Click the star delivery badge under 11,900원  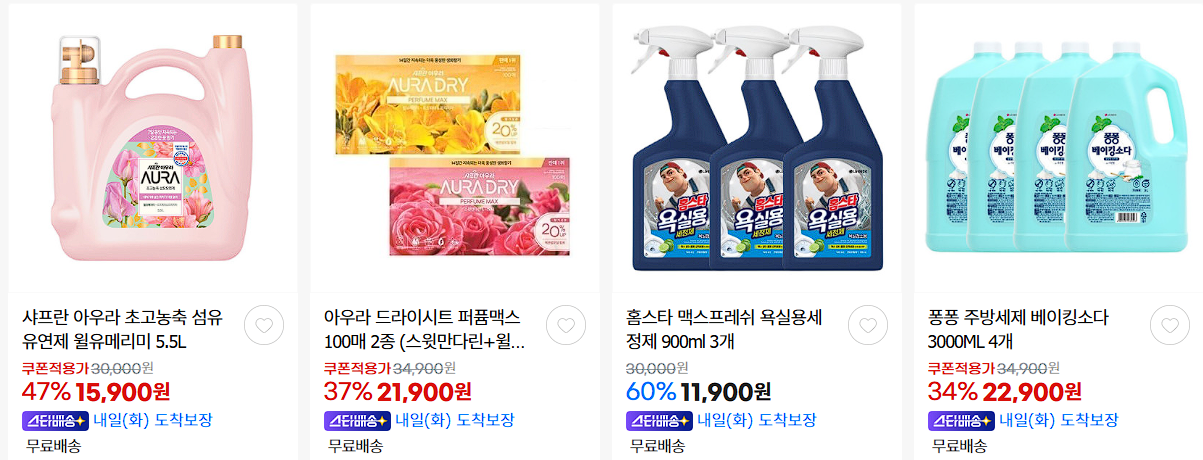660,420
